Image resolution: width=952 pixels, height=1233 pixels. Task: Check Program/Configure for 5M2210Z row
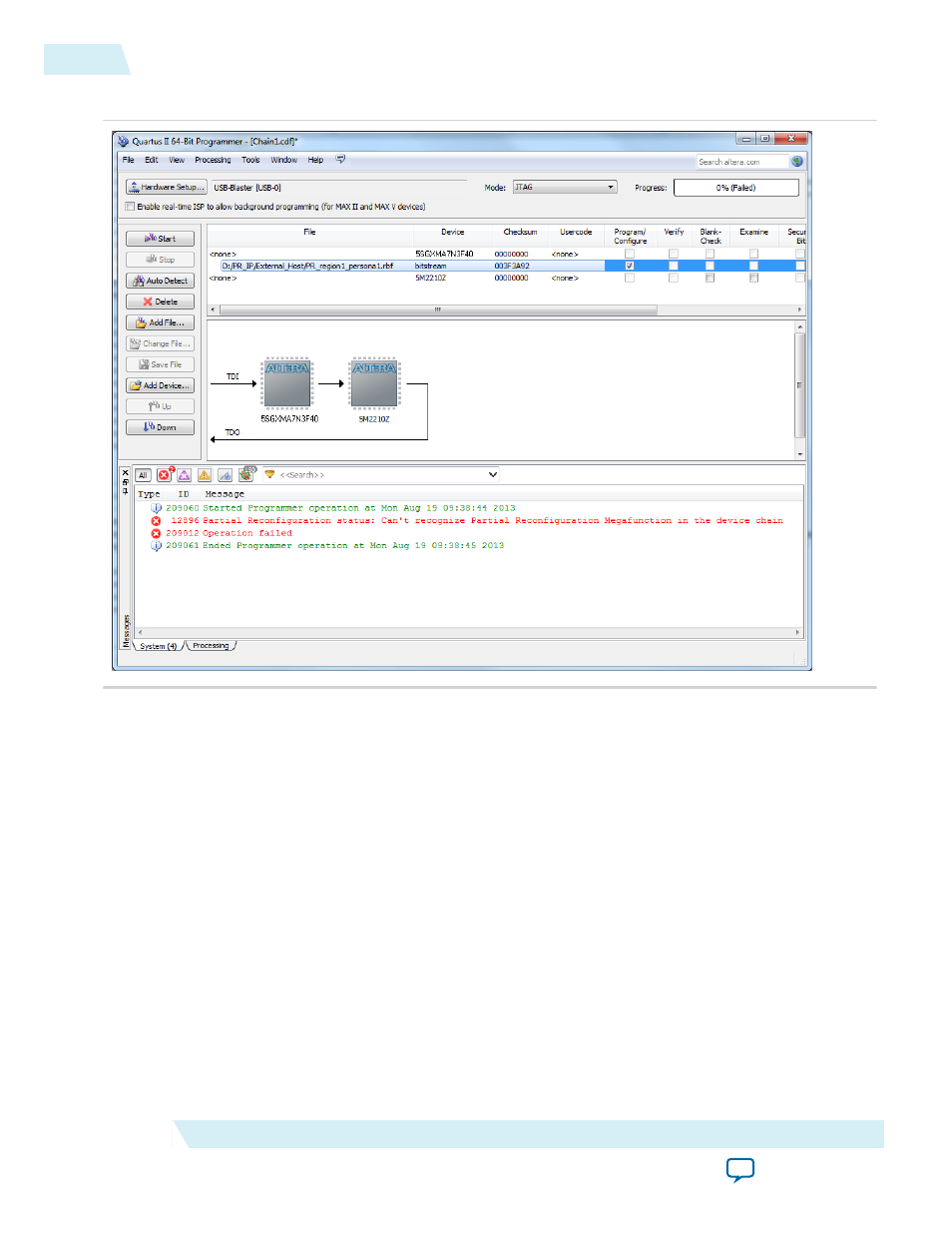(x=630, y=279)
